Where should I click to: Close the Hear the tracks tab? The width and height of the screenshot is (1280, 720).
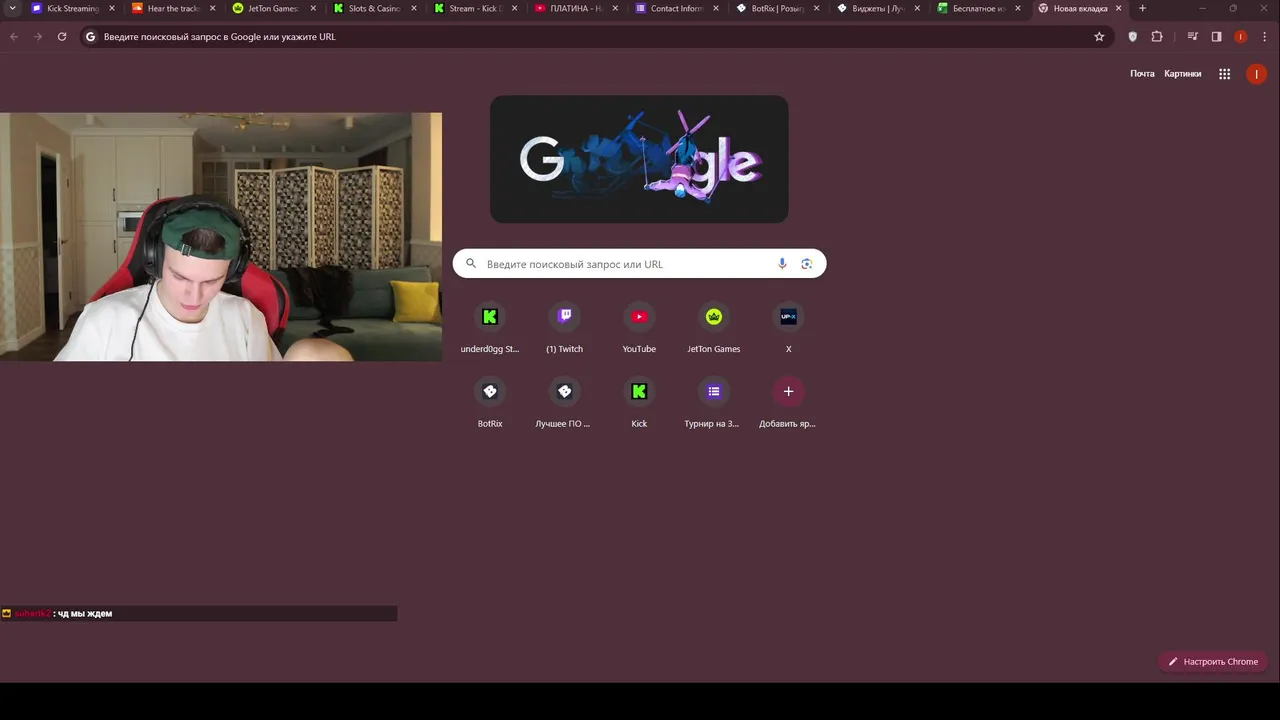point(212,8)
